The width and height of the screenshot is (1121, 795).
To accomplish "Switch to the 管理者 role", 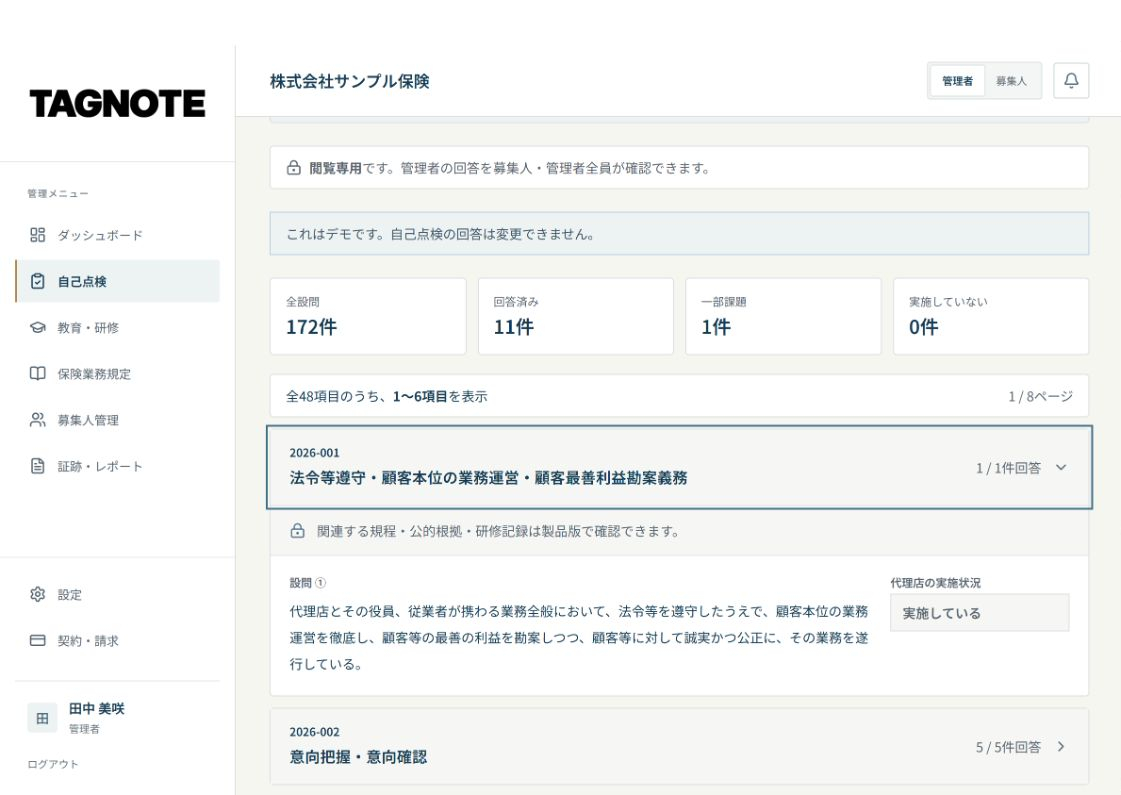I will pos(957,81).
